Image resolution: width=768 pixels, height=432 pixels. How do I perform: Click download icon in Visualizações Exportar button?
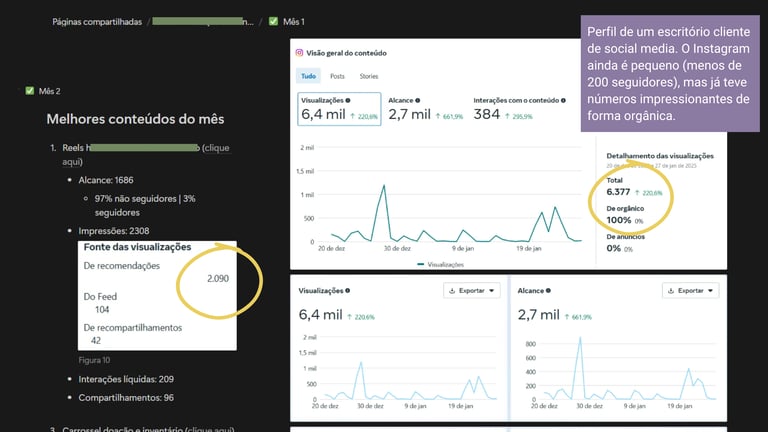452,290
